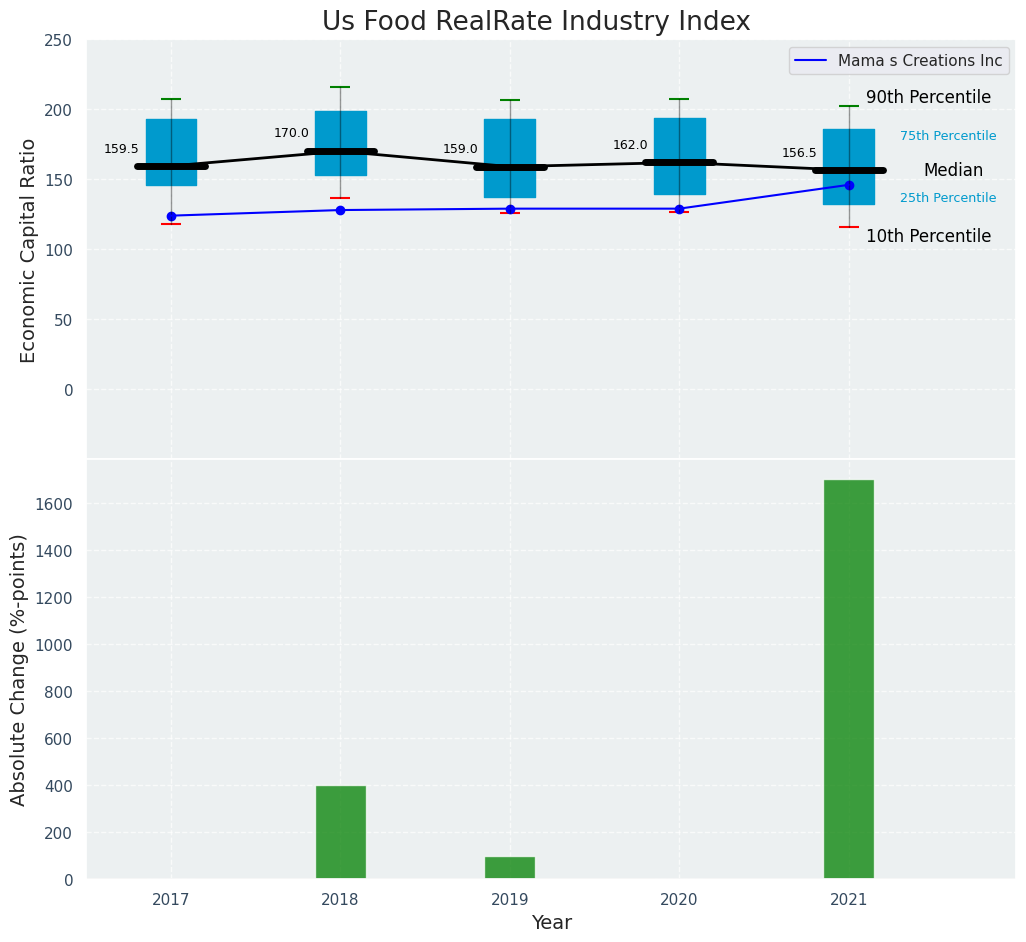The height and width of the screenshot is (942, 1026).
Task: Click the 2019 x-axis tick label
Action: point(510,900)
